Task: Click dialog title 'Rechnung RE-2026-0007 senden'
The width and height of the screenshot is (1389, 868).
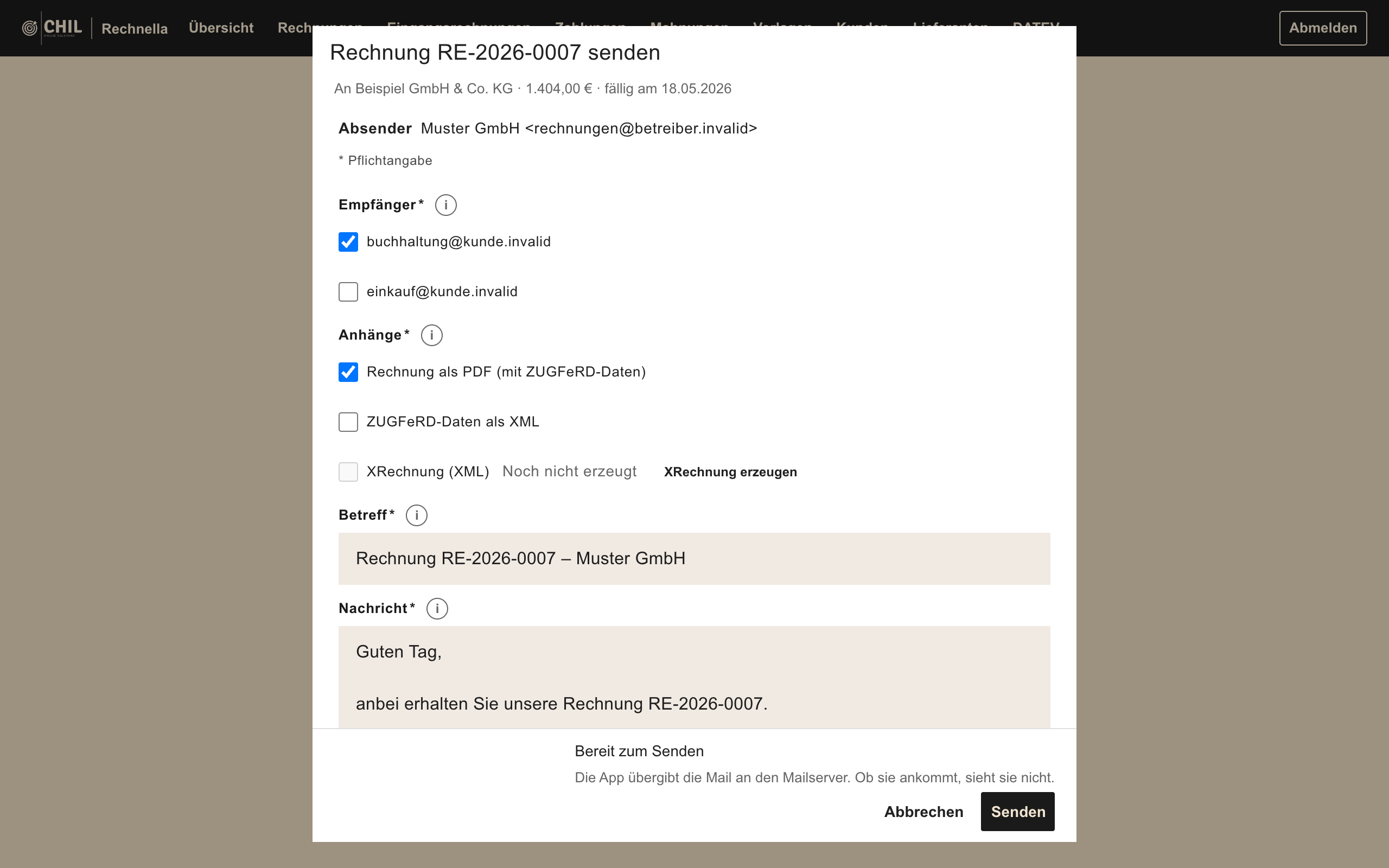Action: [x=495, y=52]
